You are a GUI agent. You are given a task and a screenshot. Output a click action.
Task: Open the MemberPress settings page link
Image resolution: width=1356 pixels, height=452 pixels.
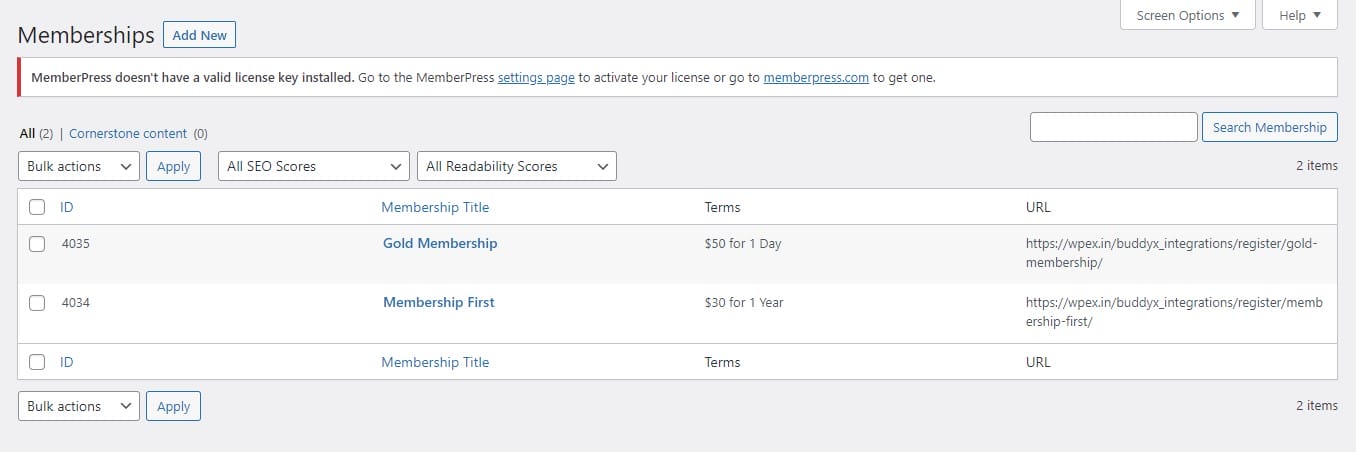tap(536, 77)
